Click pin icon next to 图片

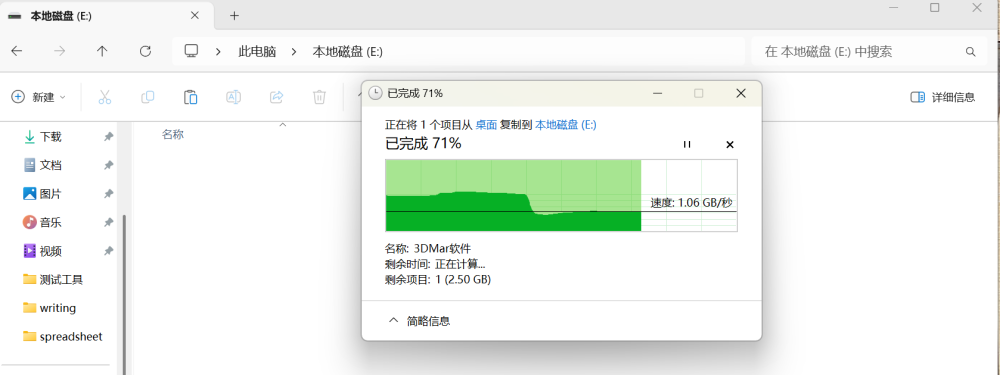tap(109, 193)
